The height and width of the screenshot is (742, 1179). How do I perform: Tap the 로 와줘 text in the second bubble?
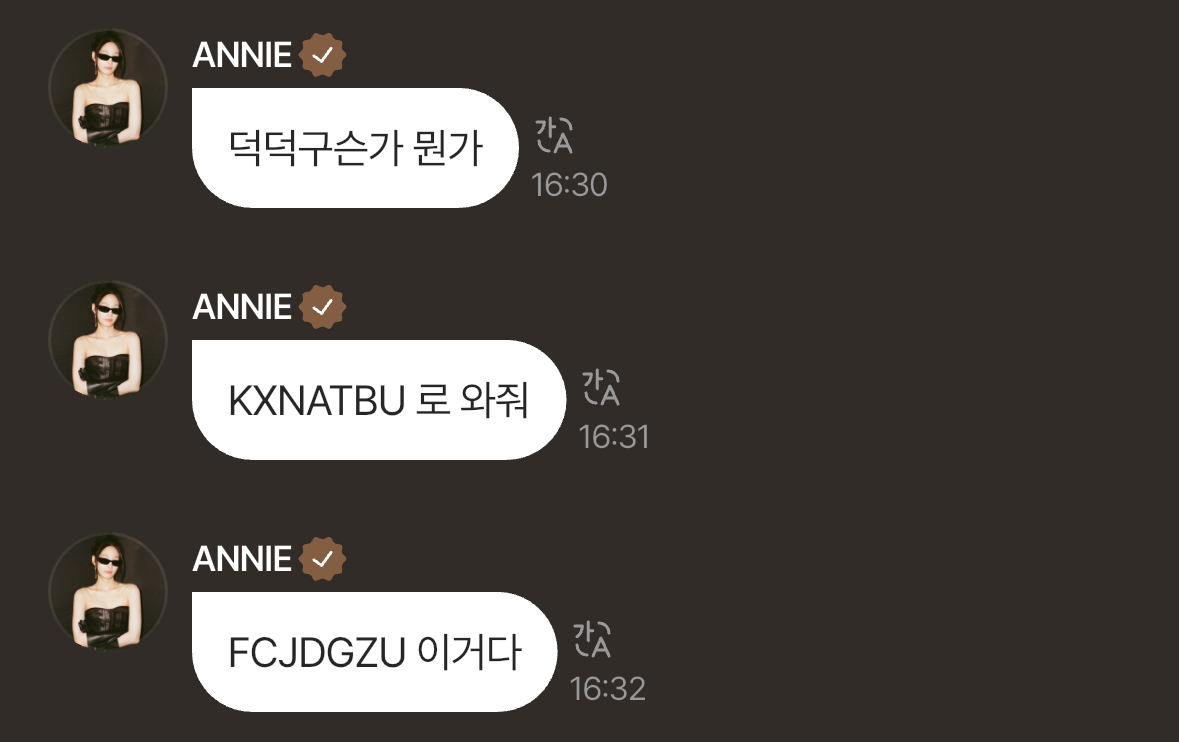(x=472, y=399)
